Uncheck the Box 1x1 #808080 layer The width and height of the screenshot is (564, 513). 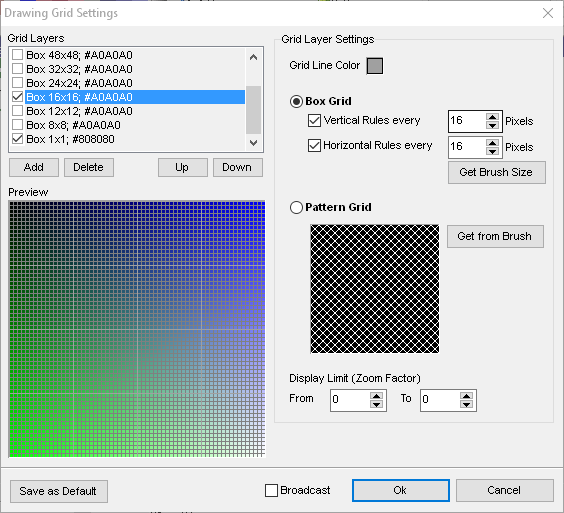coord(17,139)
